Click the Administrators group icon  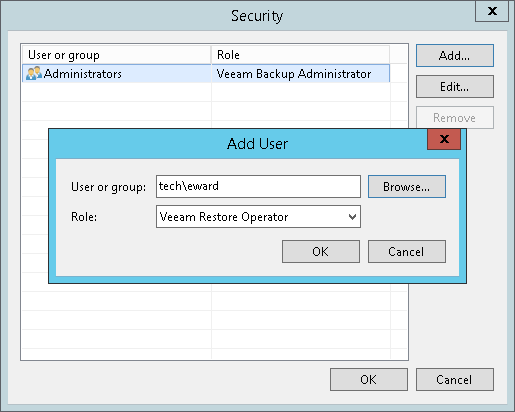34,73
